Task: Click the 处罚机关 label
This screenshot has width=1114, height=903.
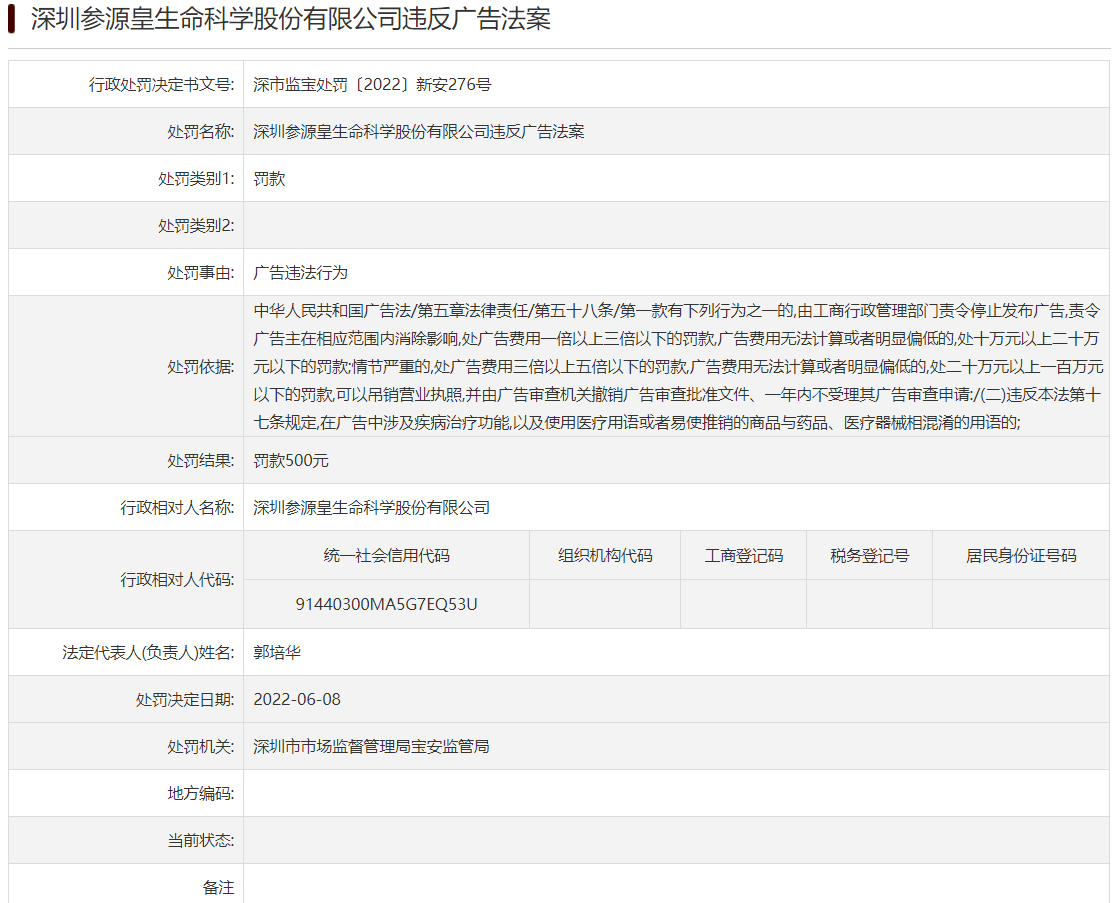Action: (200, 746)
